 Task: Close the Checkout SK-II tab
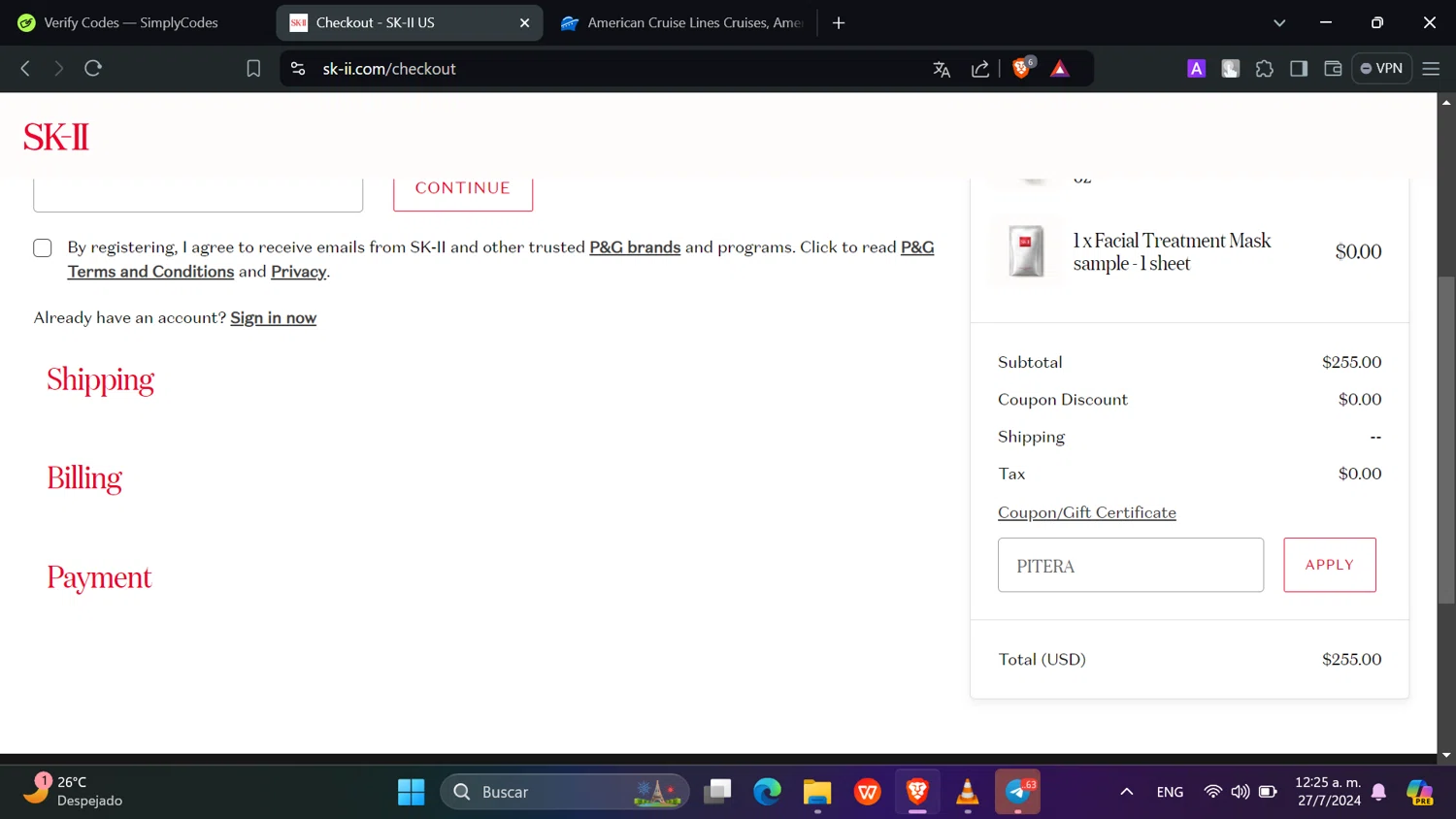[524, 22]
